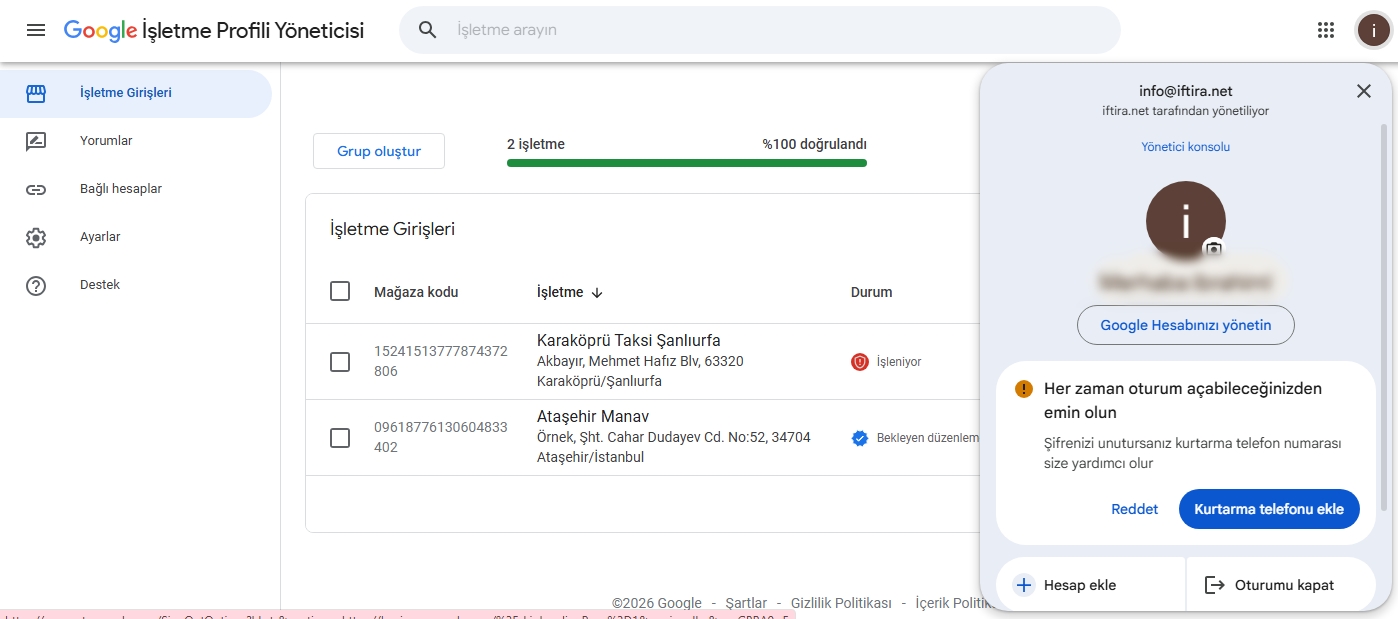Open the Gizlilik Politikası footer link
The width and height of the screenshot is (1398, 619).
(x=841, y=603)
